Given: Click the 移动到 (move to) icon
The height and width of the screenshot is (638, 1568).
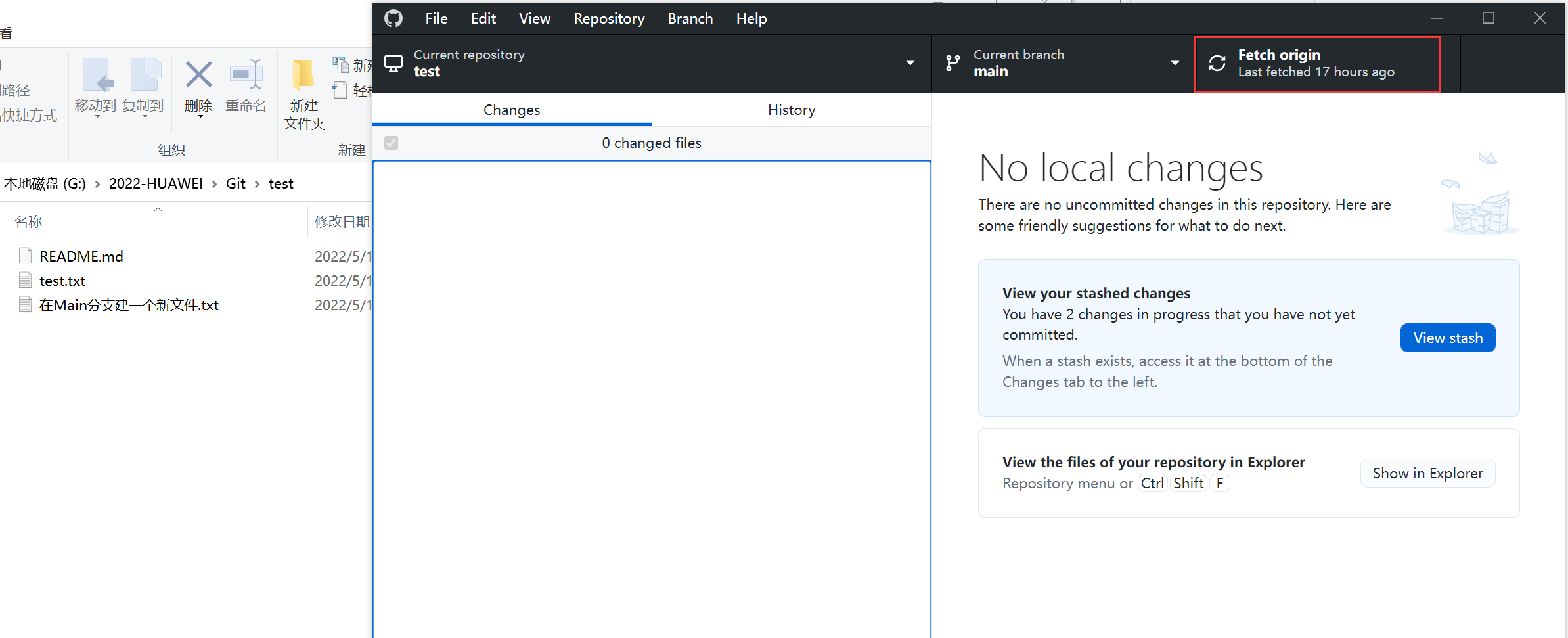Looking at the screenshot, I should 97,74.
